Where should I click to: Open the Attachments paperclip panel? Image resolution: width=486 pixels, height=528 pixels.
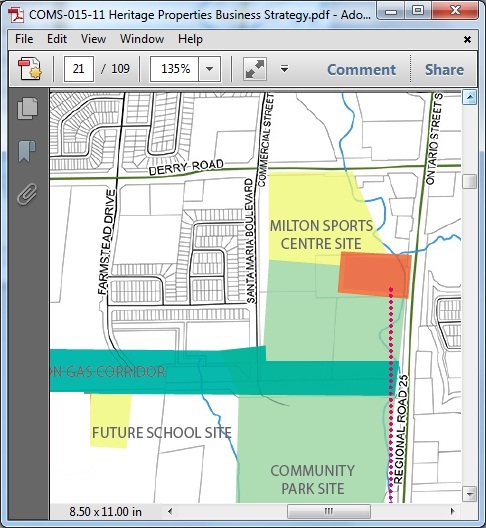point(27,194)
